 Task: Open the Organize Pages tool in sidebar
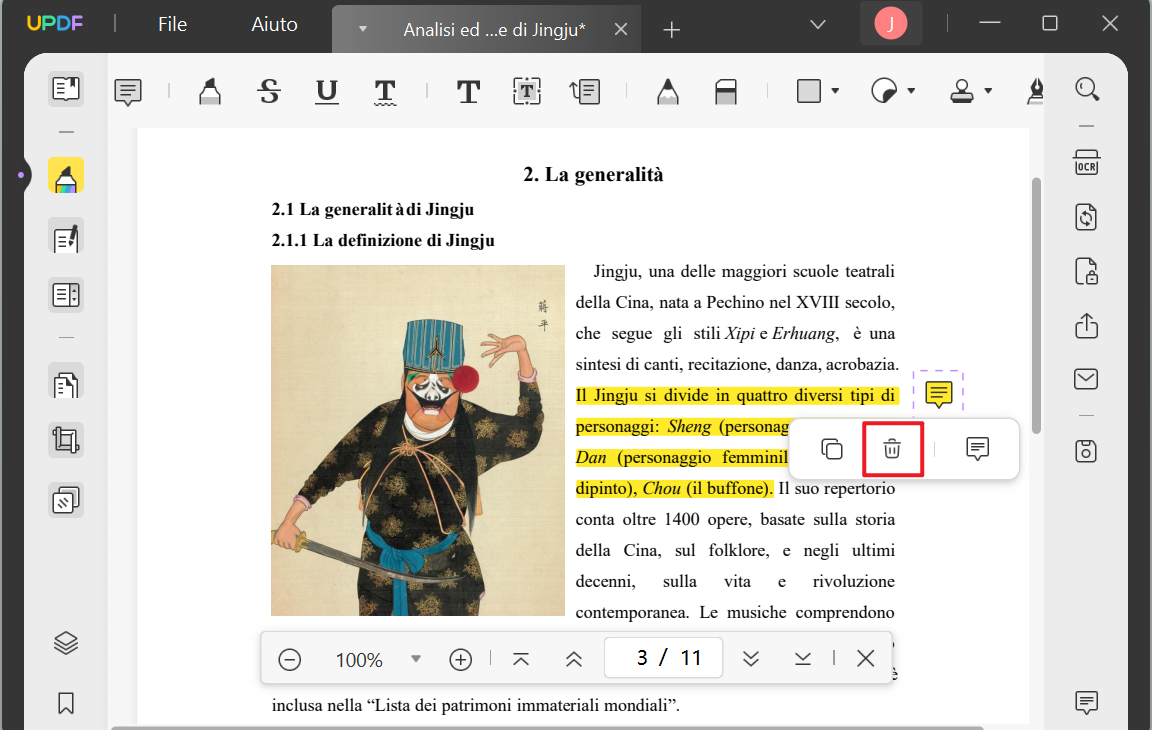(x=66, y=295)
